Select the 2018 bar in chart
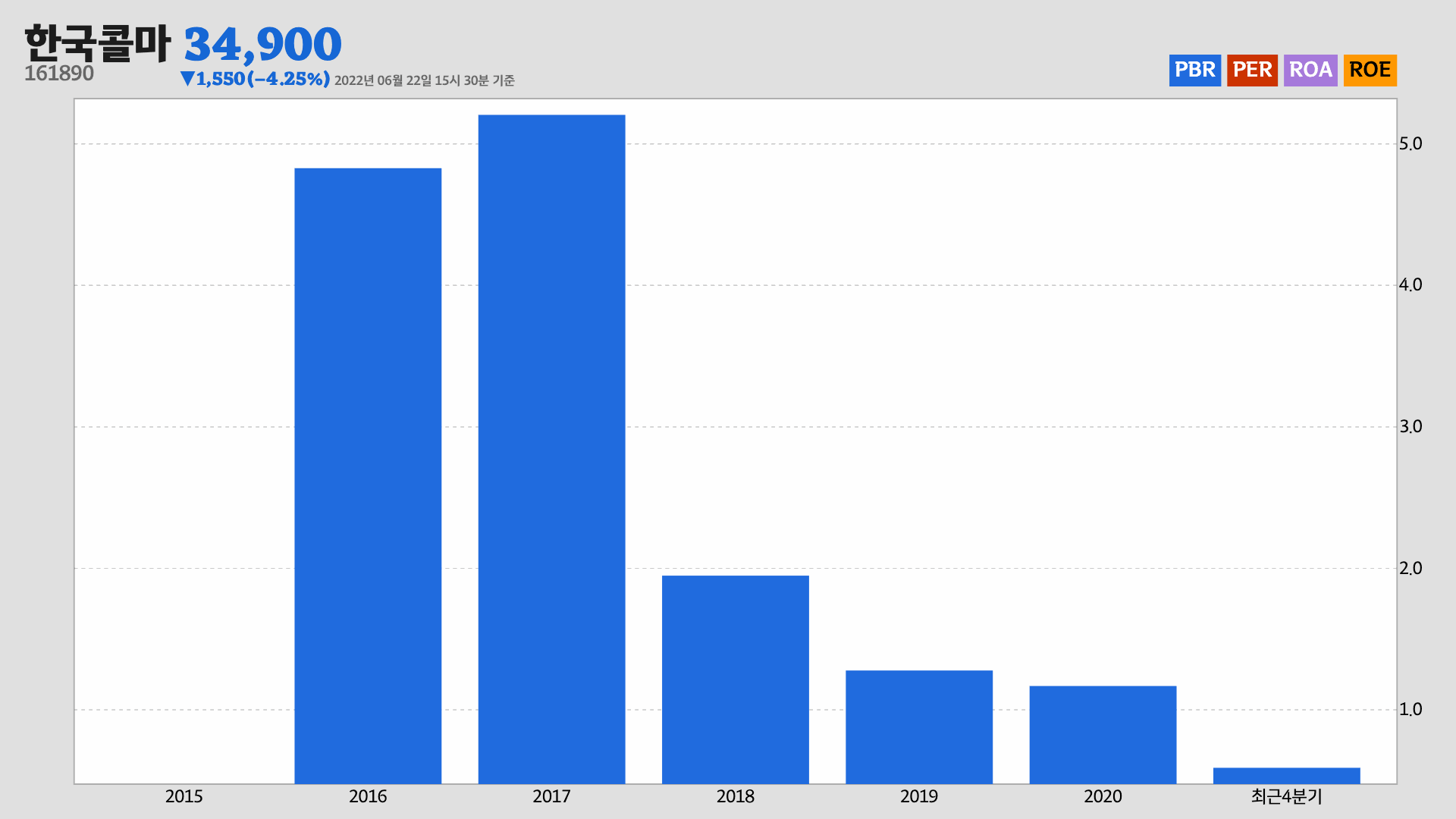The width and height of the screenshot is (1456, 819). 736,679
